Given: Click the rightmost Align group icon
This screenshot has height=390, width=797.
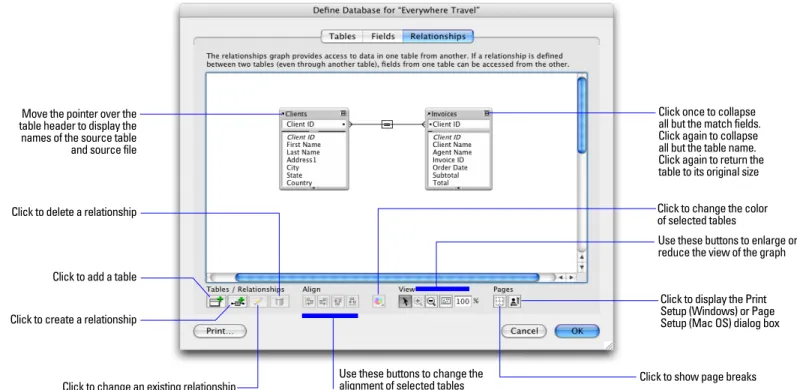Looking at the screenshot, I should tap(353, 302).
